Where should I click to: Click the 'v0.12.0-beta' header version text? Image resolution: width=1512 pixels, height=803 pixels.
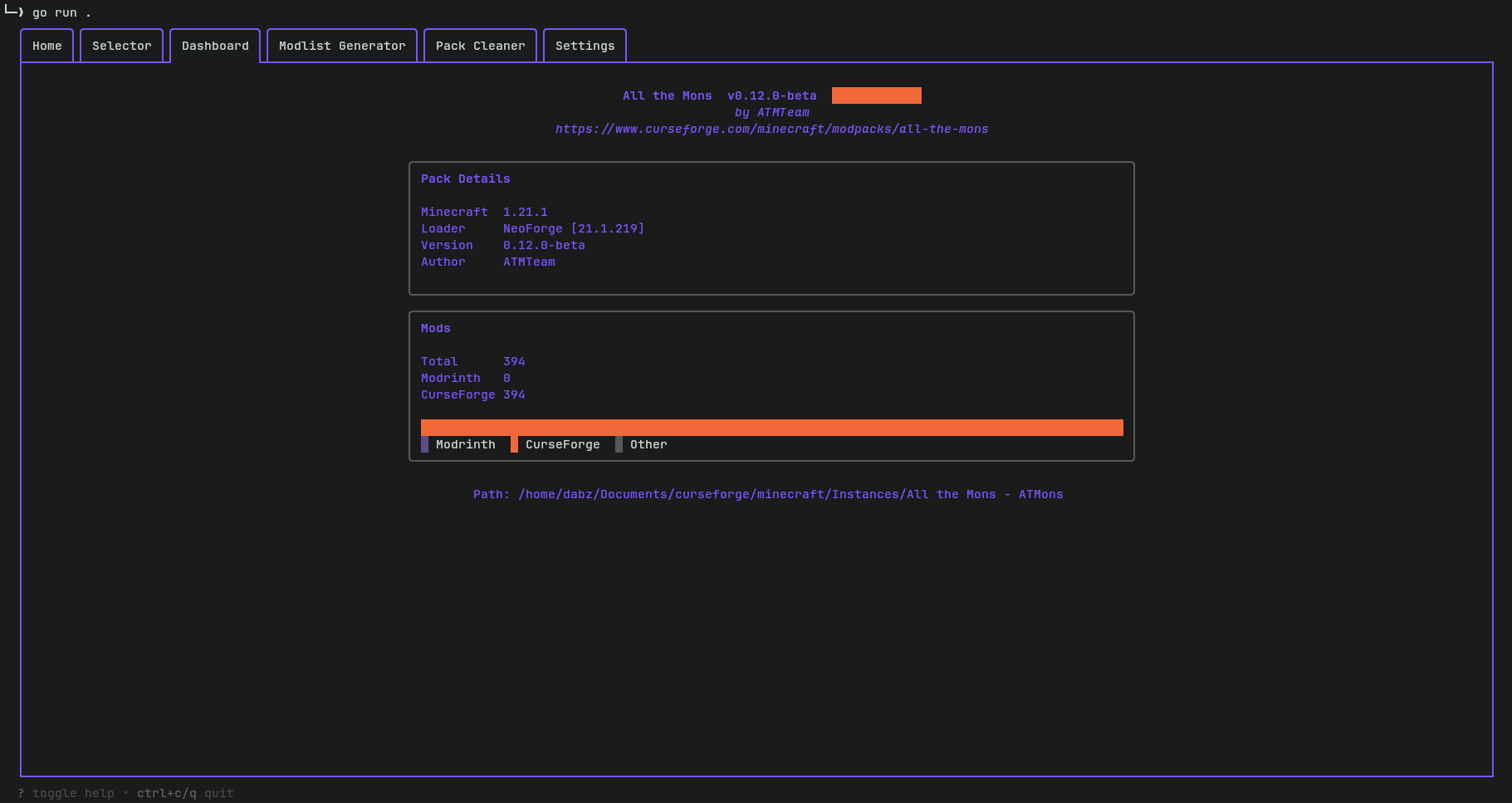pos(772,95)
